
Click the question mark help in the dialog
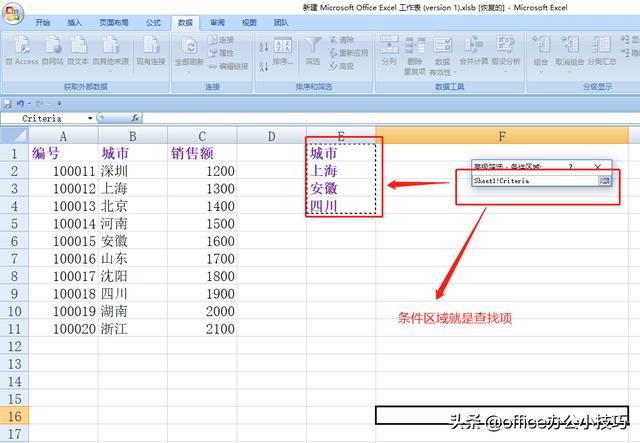pos(571,167)
